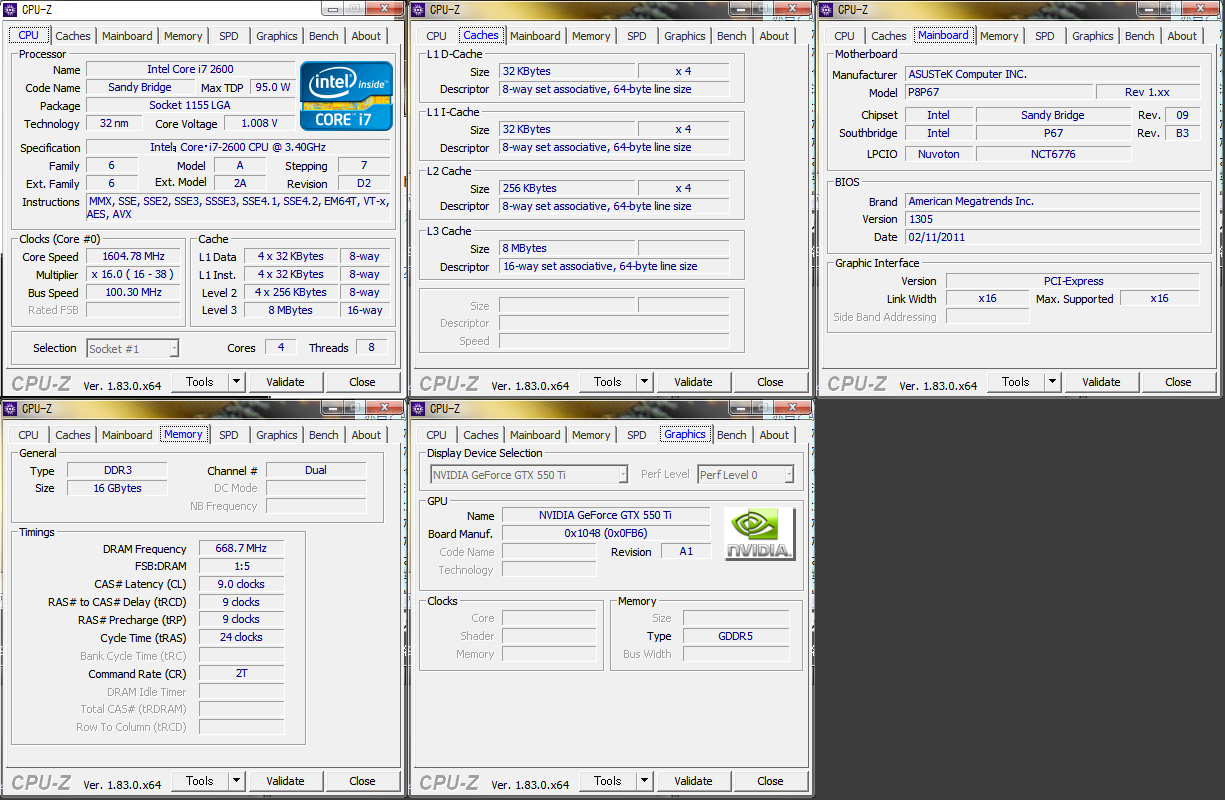Click Close in the CPU tab window
Screen dimensions: 1225x800
[362, 381]
